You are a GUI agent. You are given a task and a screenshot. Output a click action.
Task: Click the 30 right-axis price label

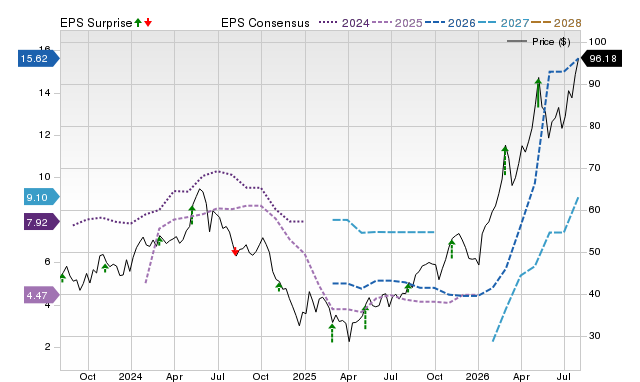(x=595, y=336)
